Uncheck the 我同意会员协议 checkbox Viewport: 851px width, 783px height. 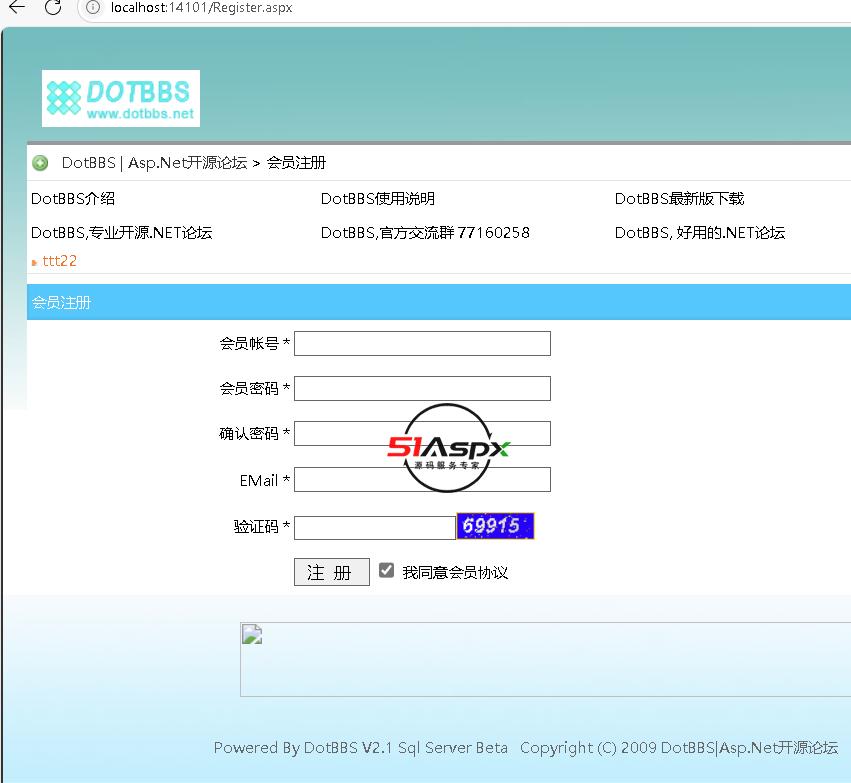tap(386, 570)
